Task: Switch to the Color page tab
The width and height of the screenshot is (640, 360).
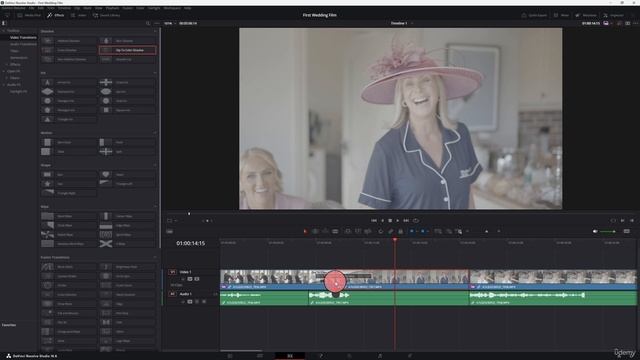Action: [349, 356]
